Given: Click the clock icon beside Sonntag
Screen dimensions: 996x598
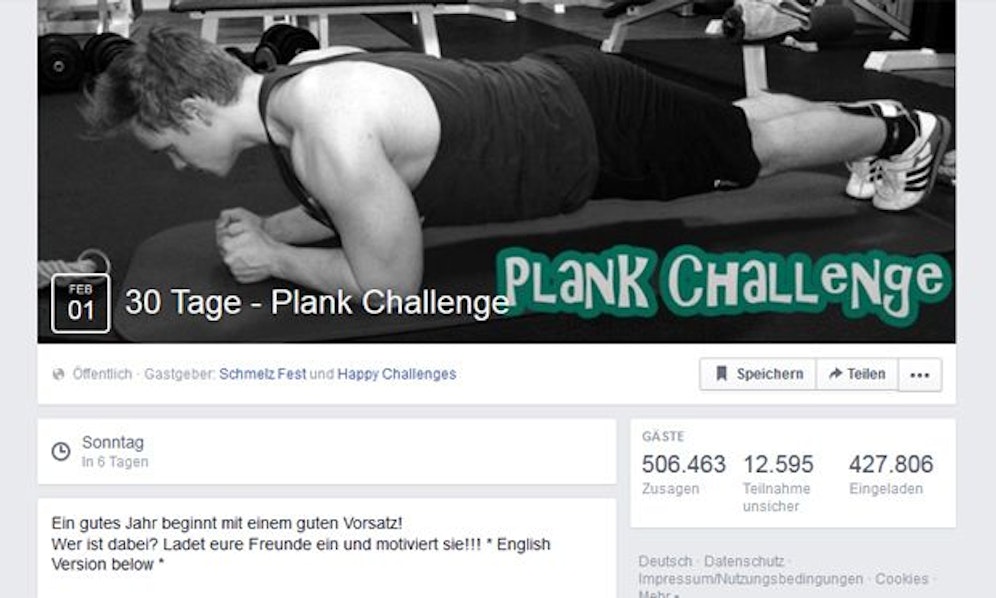Looking at the screenshot, I should pos(61,452).
